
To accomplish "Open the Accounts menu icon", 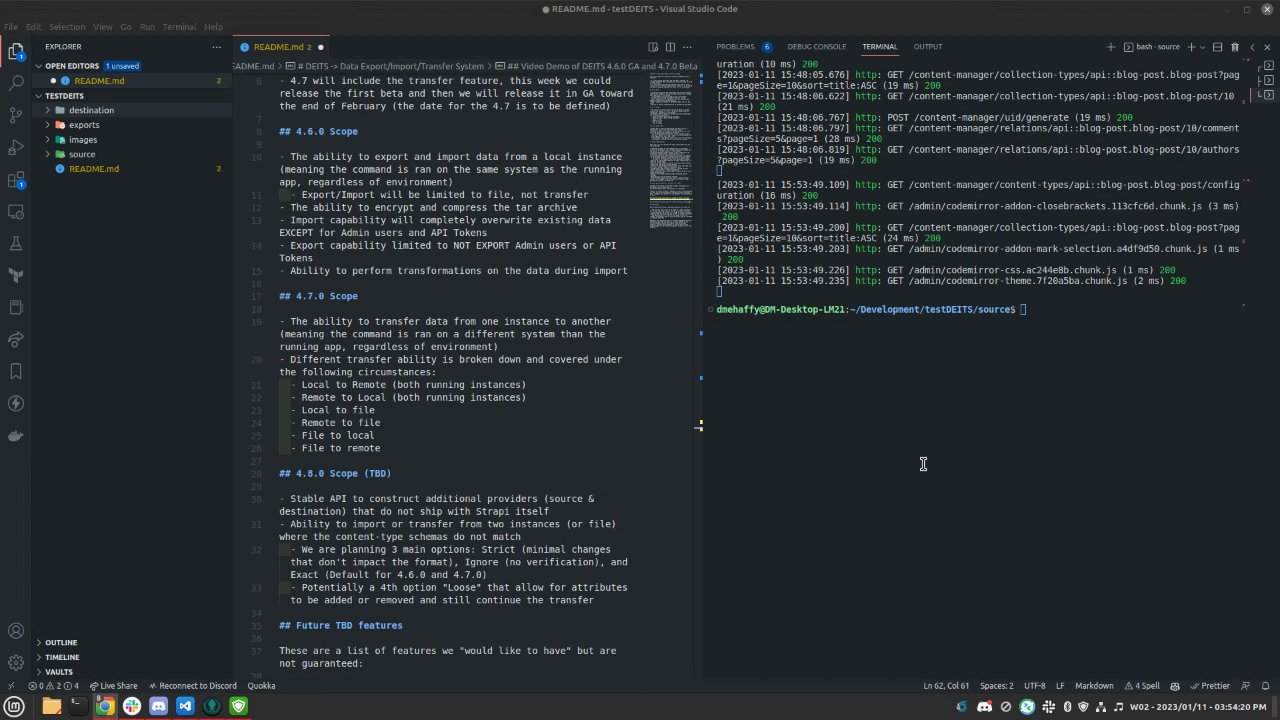I will [16, 631].
